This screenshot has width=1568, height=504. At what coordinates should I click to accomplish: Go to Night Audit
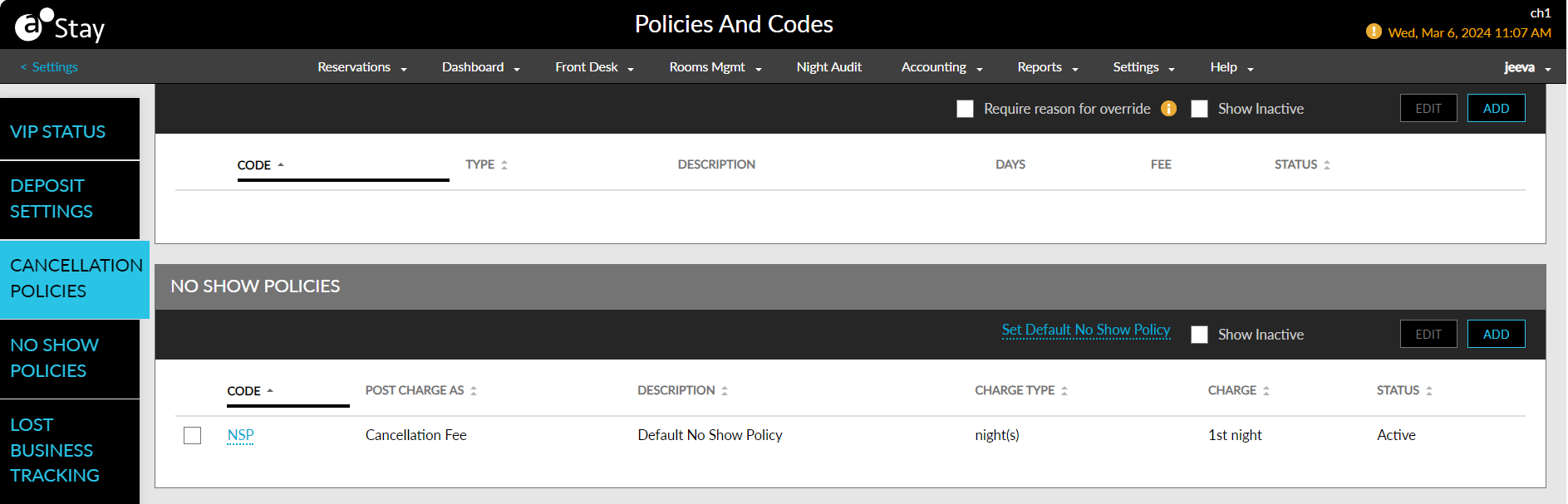[829, 67]
